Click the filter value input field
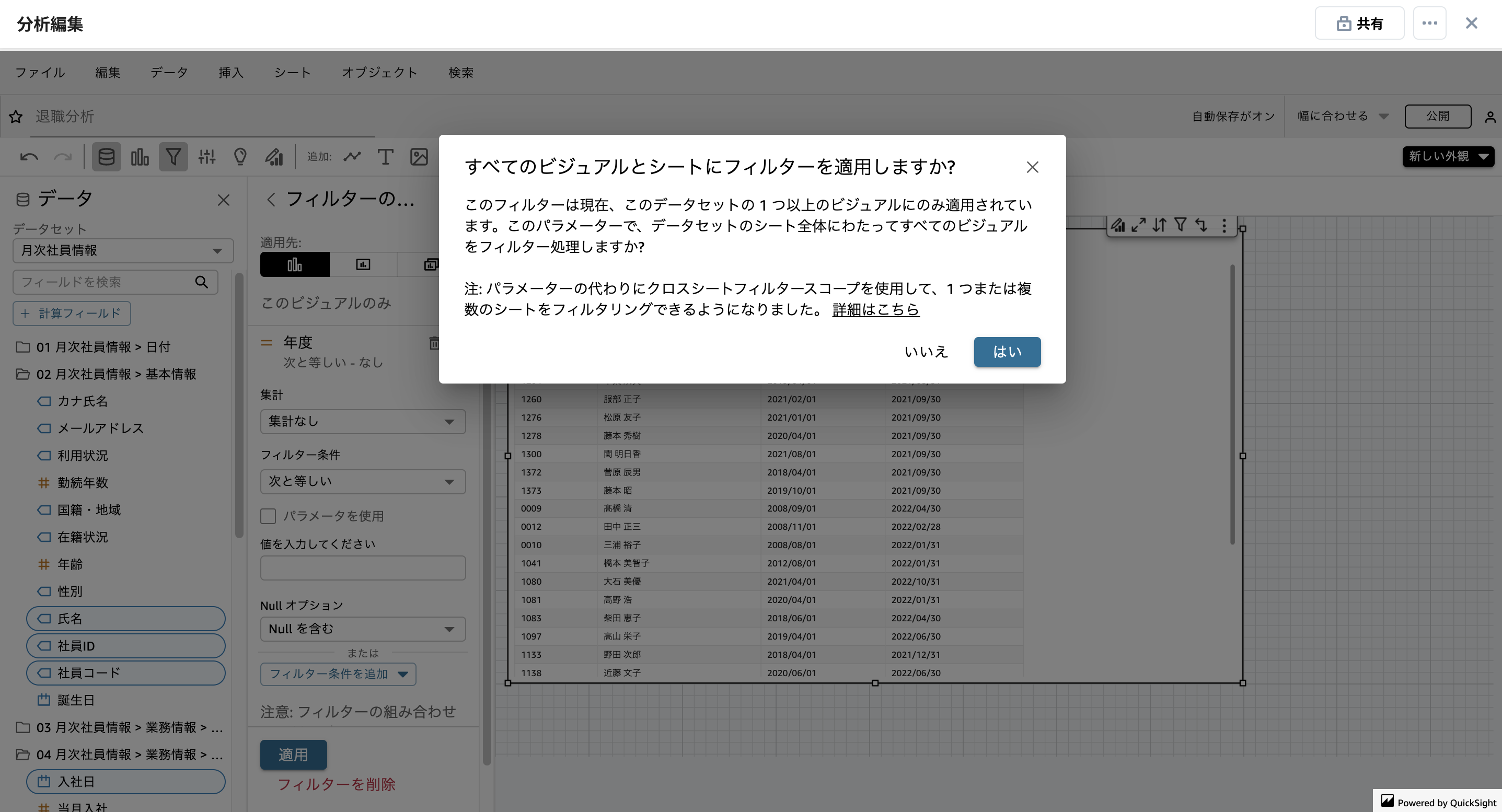1502x812 pixels. point(363,568)
